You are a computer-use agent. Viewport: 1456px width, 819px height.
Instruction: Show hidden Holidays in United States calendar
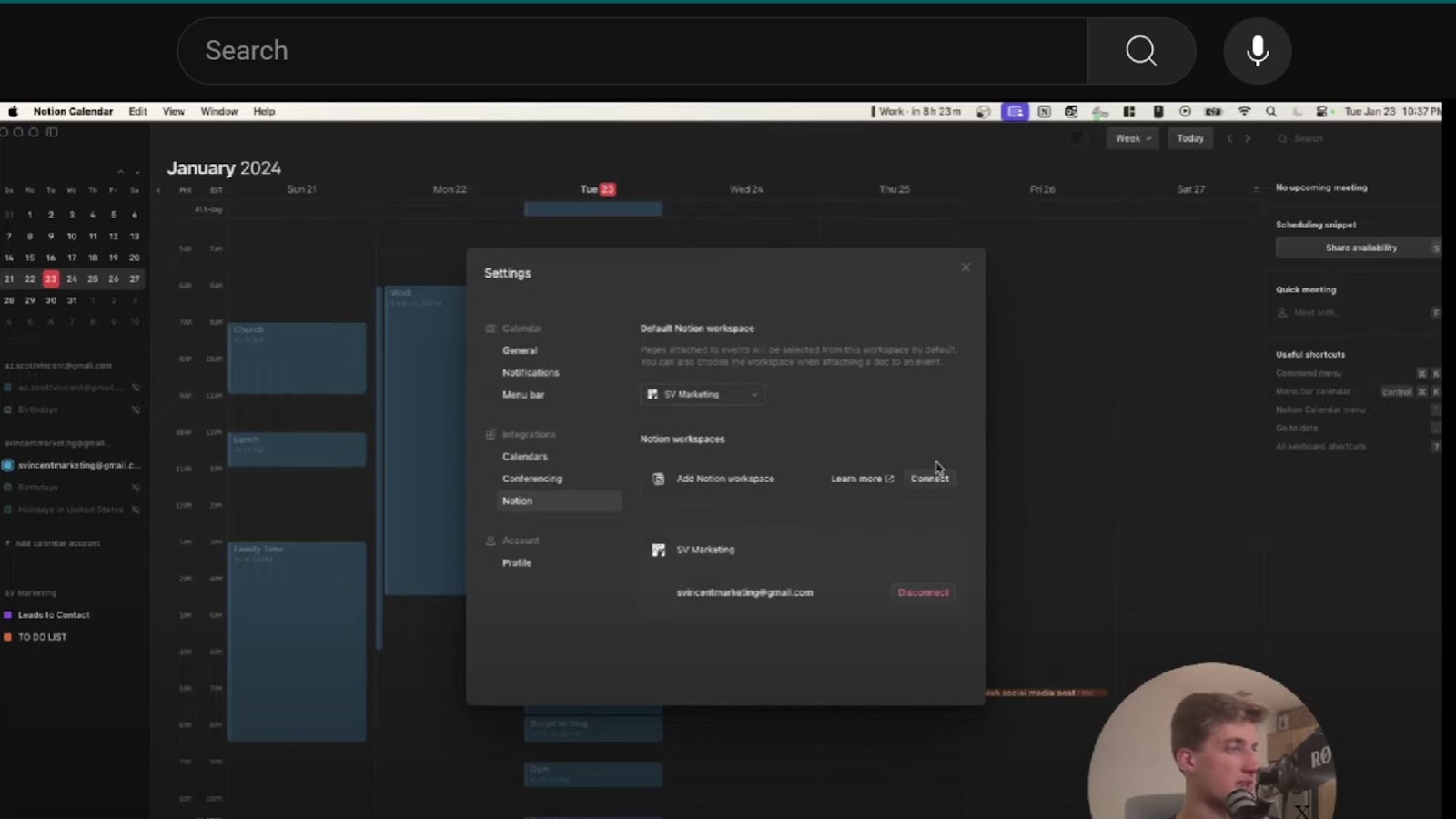pyautogui.click(x=136, y=510)
